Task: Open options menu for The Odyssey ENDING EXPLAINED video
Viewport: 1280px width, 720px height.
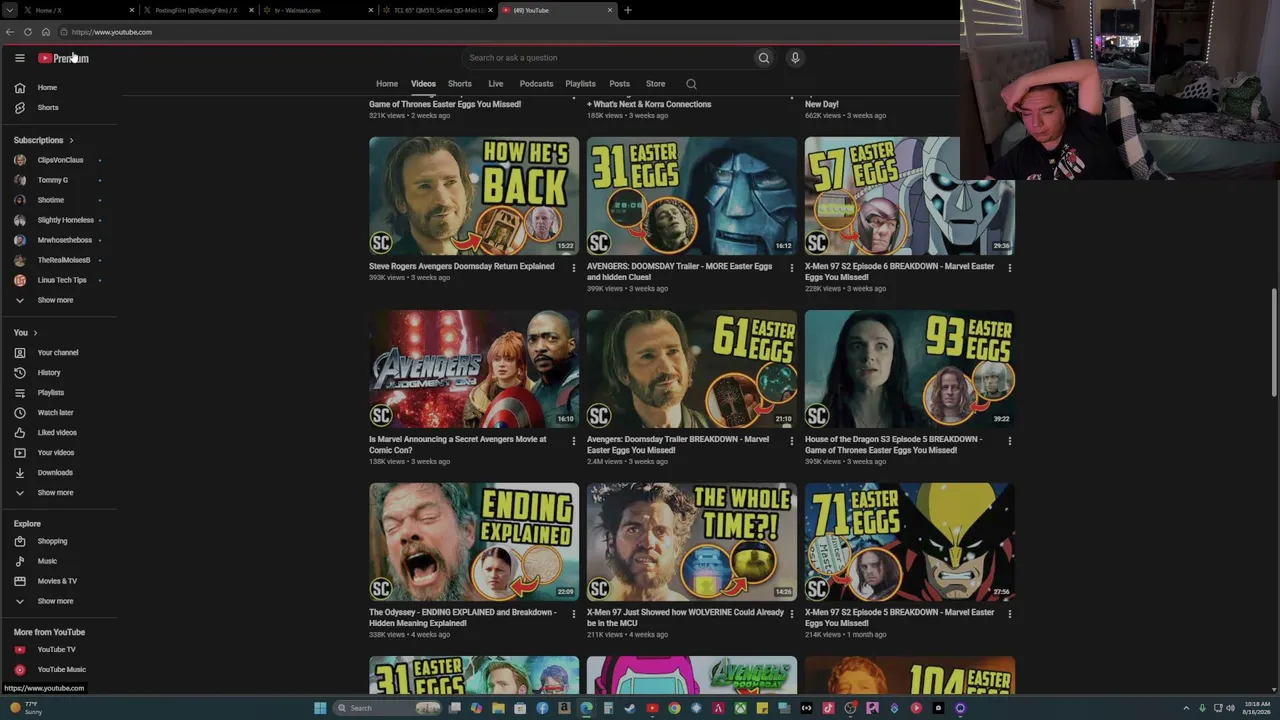Action: click(574, 614)
